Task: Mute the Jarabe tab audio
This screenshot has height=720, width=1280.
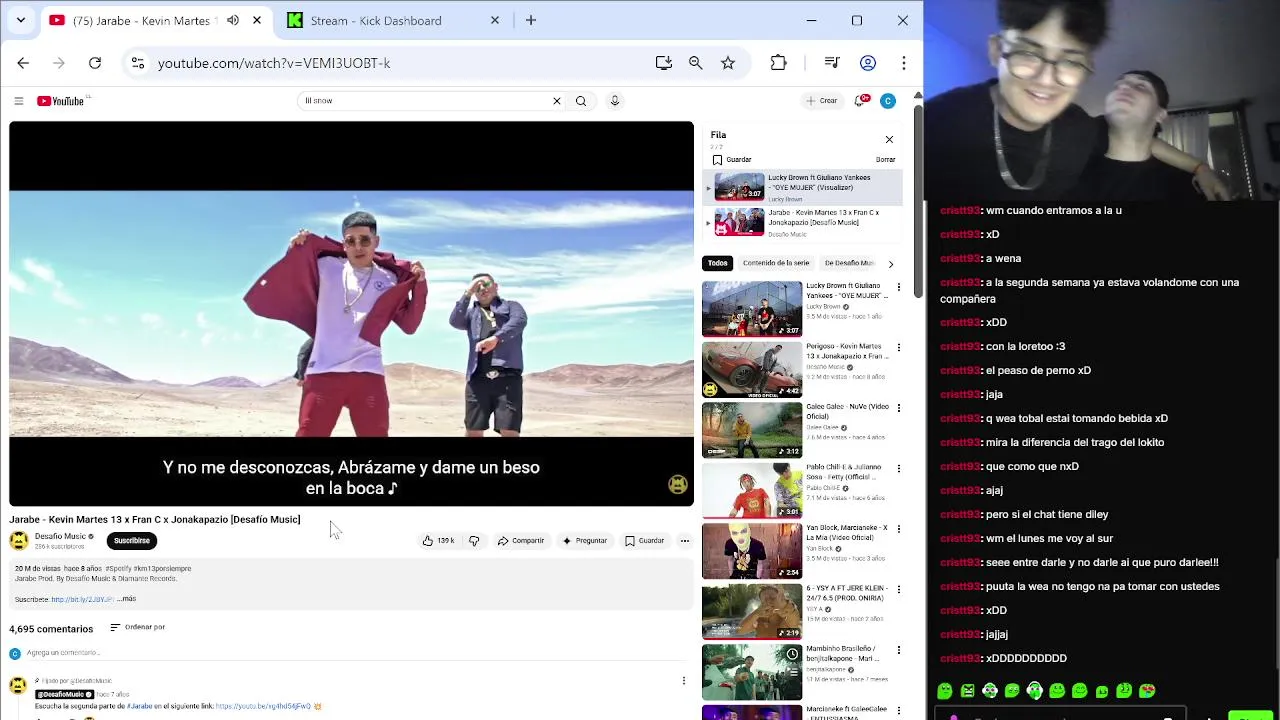Action: [x=233, y=20]
